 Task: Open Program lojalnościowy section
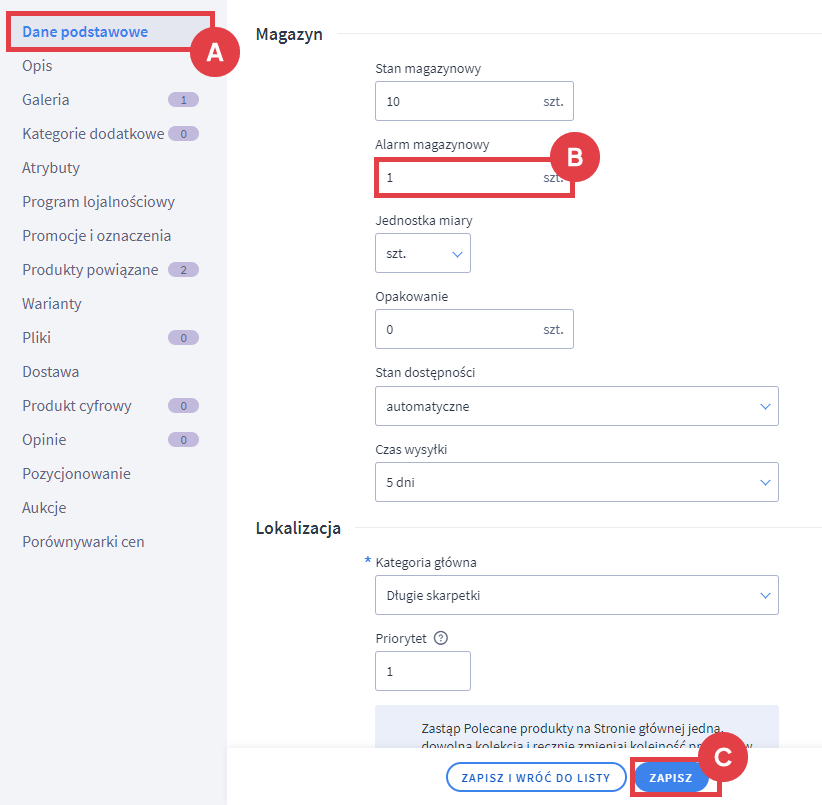click(98, 202)
